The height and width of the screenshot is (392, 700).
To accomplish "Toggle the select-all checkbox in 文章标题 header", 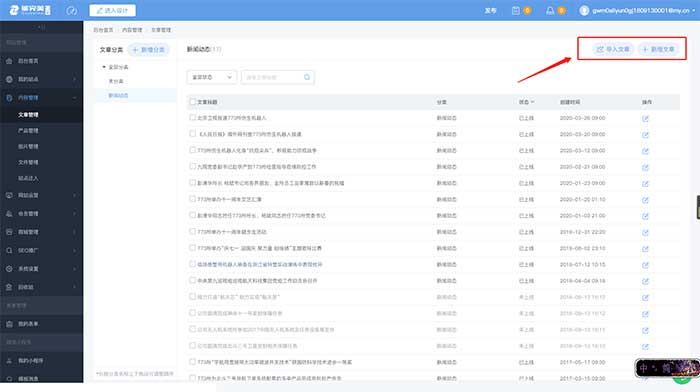I will click(192, 102).
